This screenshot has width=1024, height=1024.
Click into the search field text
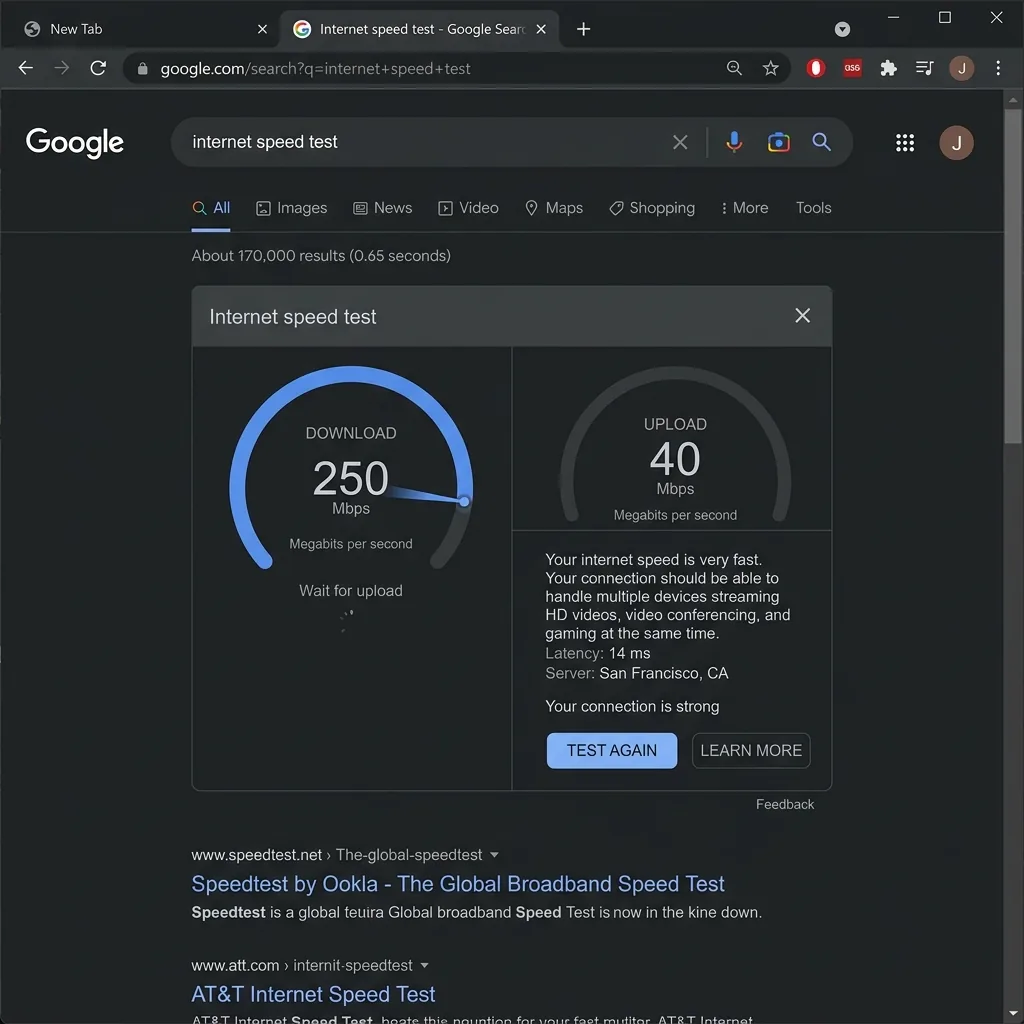coord(264,142)
